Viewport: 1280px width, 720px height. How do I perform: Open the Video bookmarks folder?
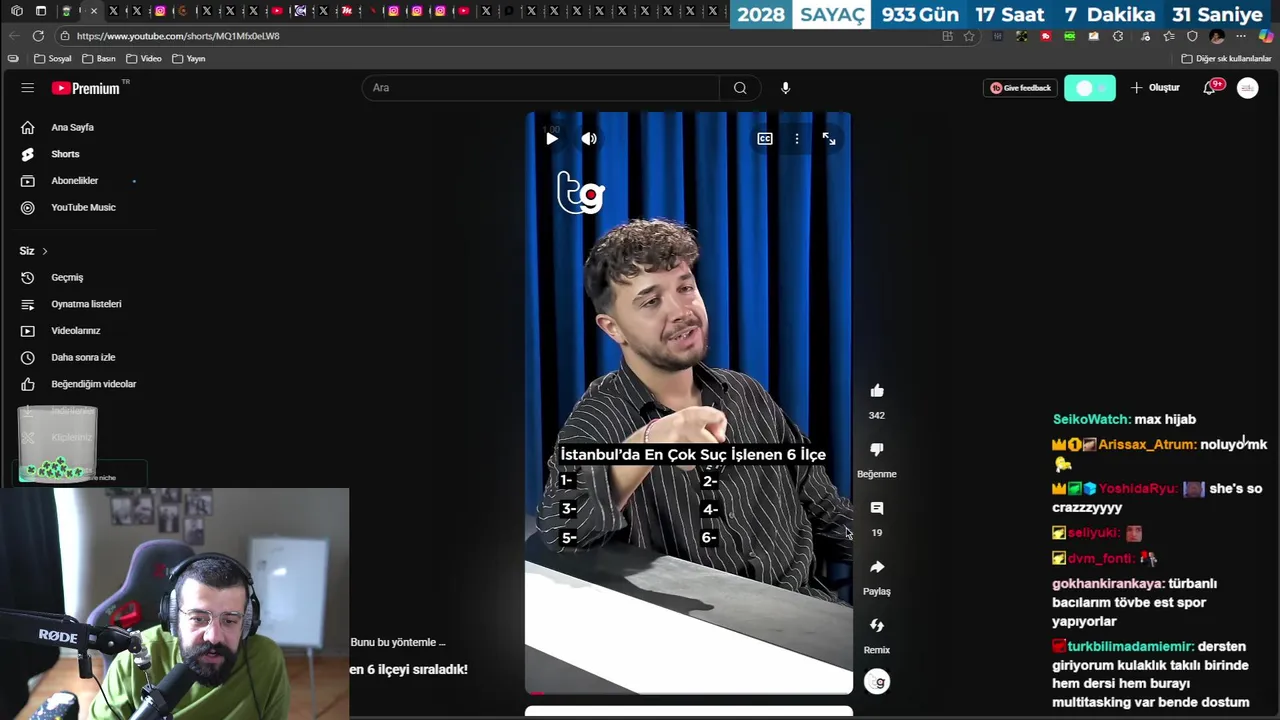[144, 59]
